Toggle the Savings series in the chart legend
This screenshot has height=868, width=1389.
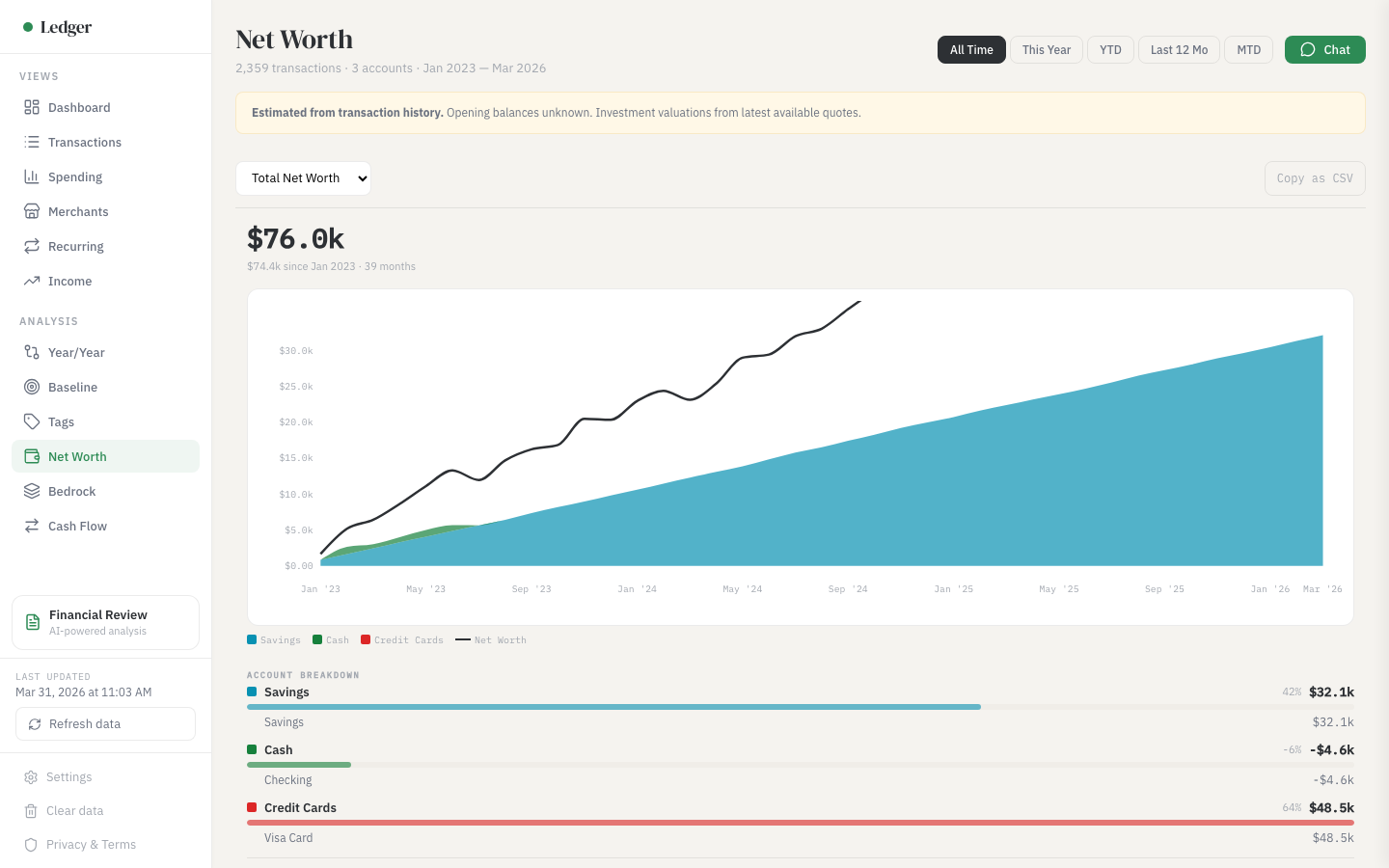(273, 639)
